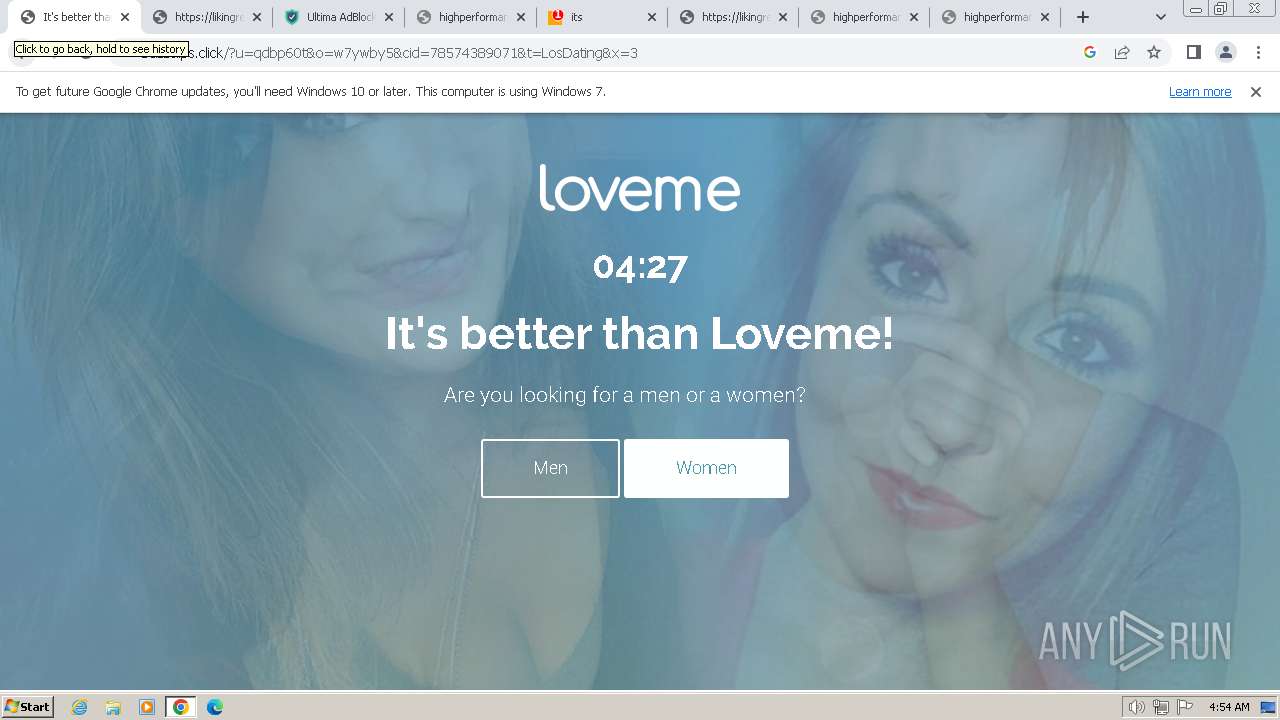Share this page via share icon
The height and width of the screenshot is (720, 1280).
pos(1122,52)
